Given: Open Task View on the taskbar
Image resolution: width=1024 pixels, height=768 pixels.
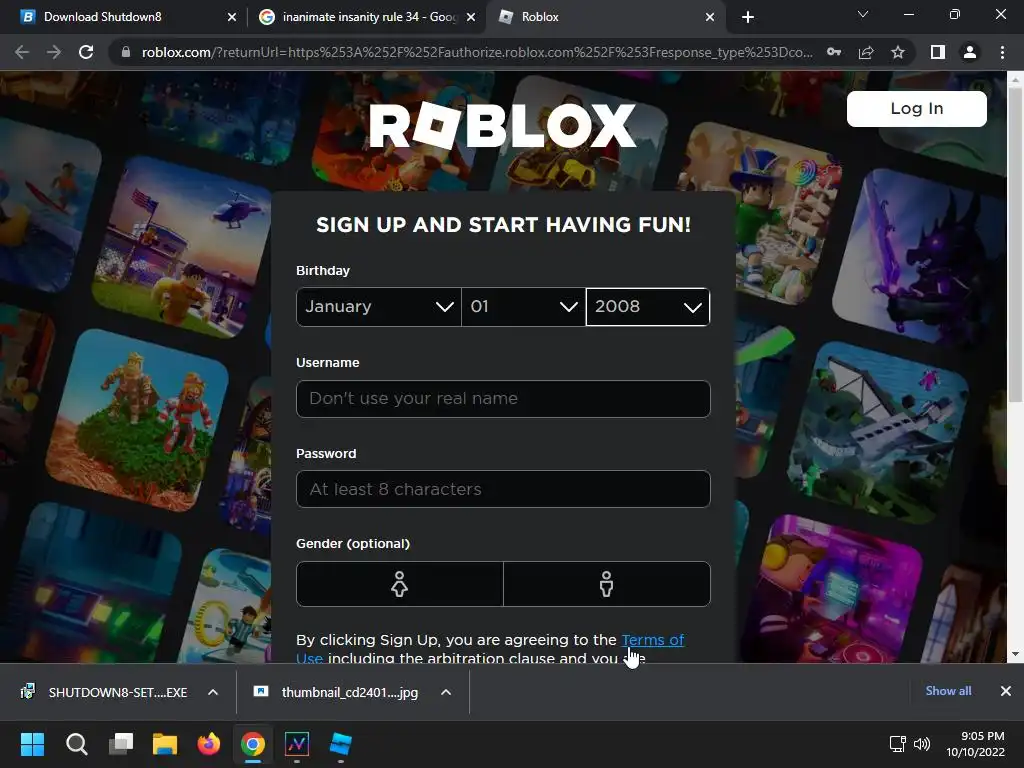Looking at the screenshot, I should point(121,744).
